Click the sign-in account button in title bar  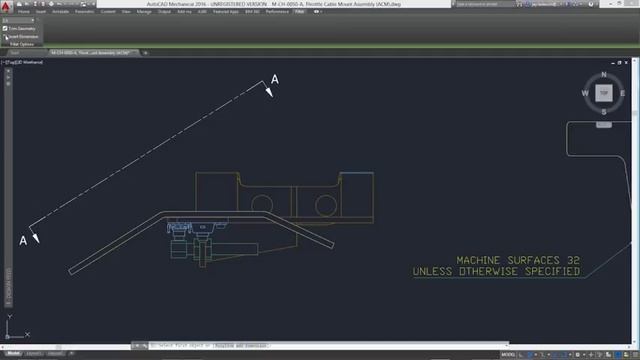point(544,4)
